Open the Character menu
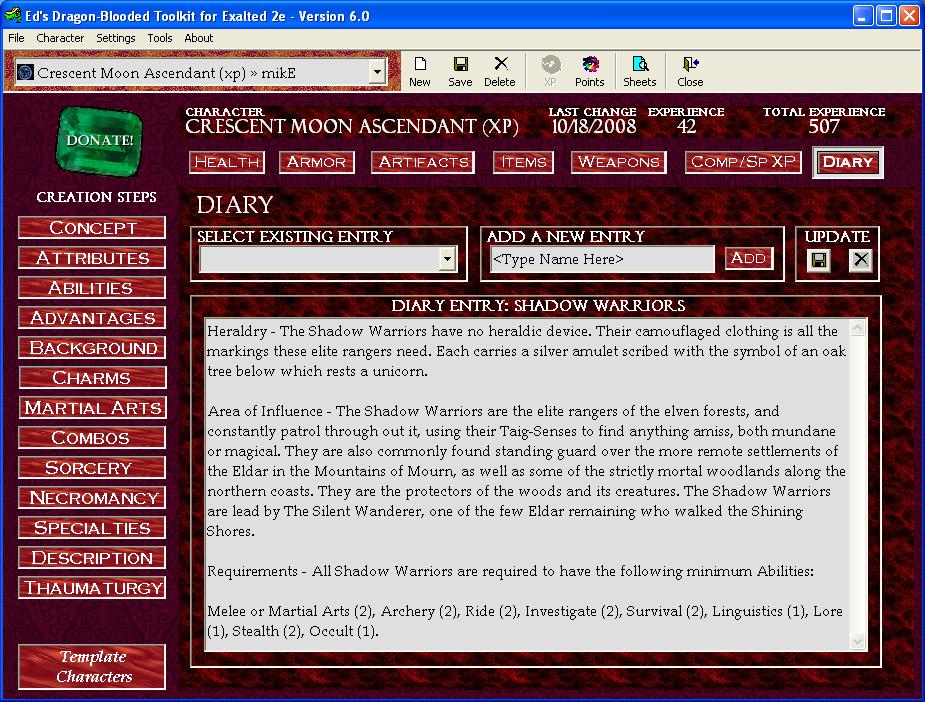This screenshot has height=702, width=925. coord(60,38)
